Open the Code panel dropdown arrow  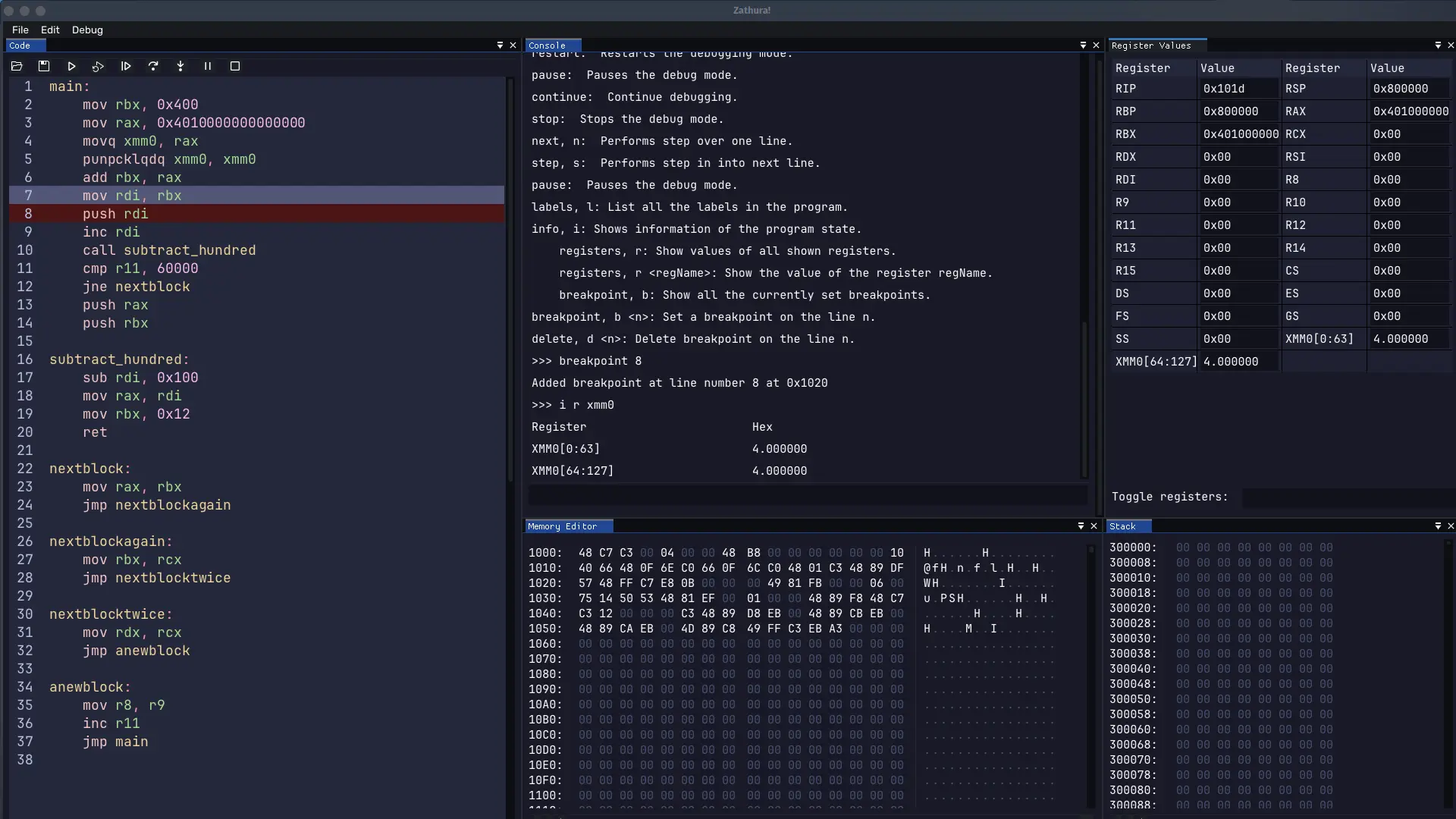(x=500, y=45)
